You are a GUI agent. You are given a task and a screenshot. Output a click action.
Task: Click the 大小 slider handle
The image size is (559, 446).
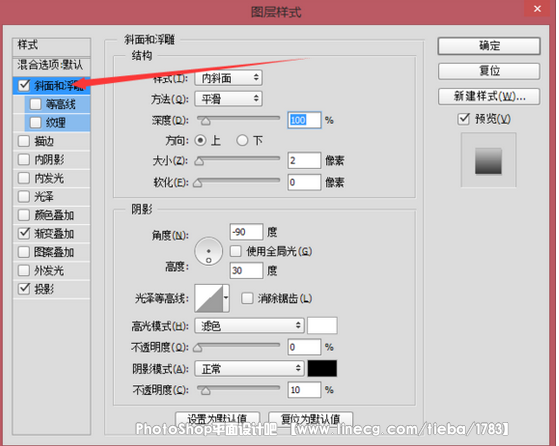199,162
